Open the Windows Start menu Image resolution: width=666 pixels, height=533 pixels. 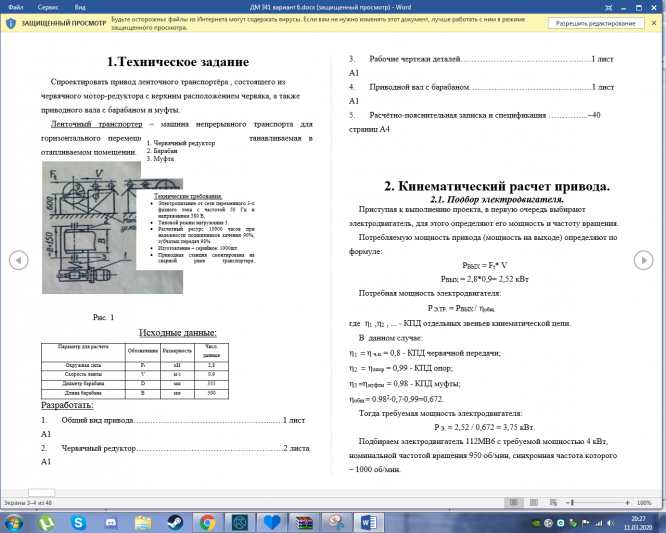pyautogui.click(x=14, y=522)
